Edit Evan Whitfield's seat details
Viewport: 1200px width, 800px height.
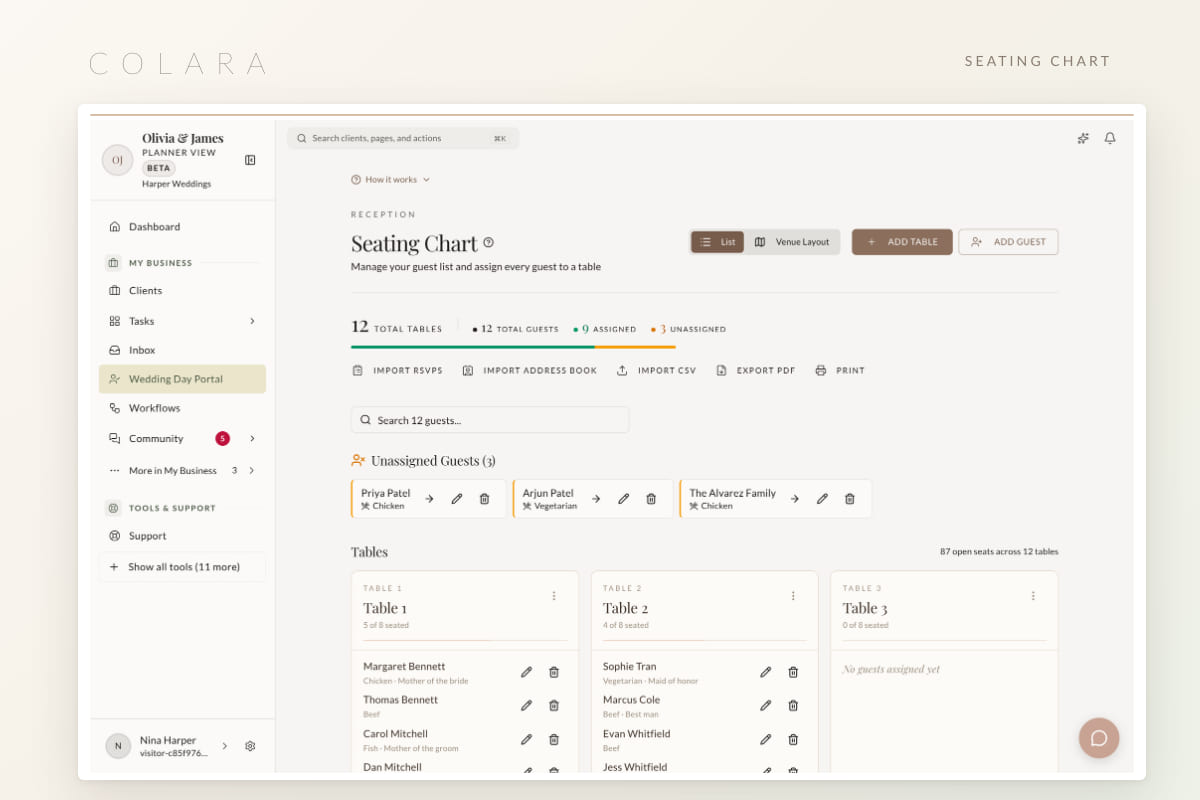766,739
